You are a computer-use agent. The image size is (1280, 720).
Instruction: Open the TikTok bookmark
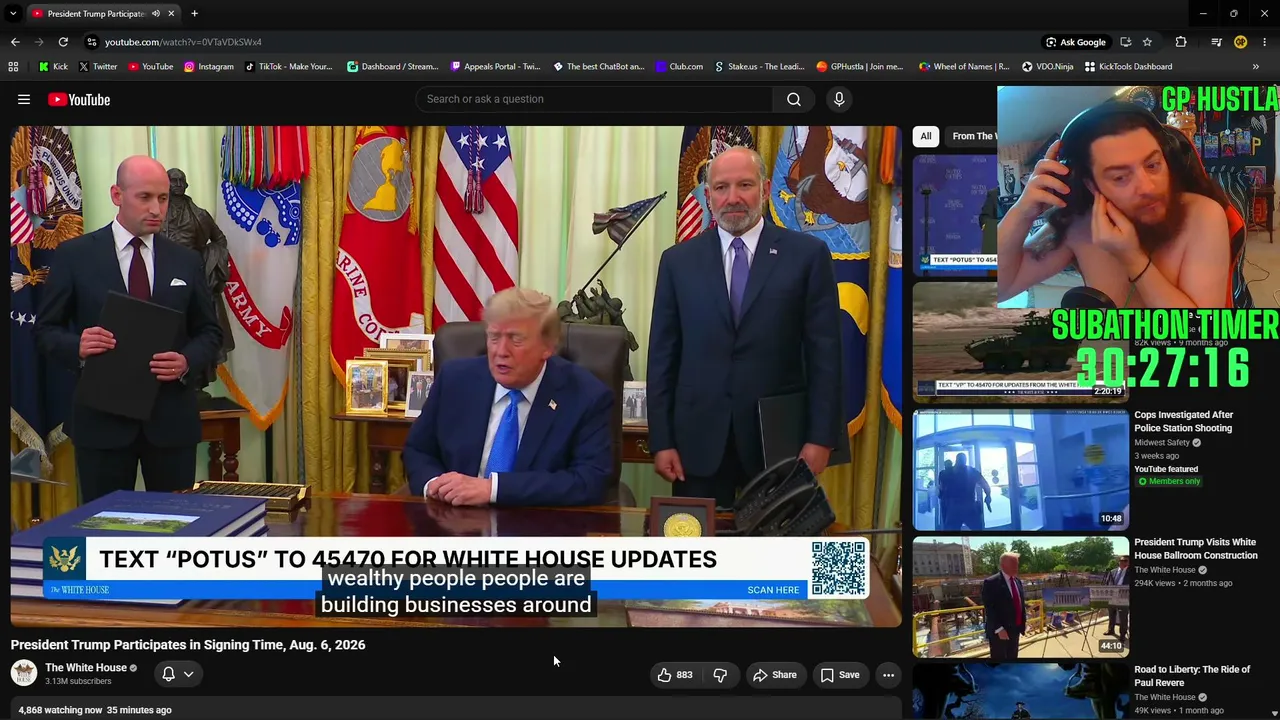pos(288,67)
